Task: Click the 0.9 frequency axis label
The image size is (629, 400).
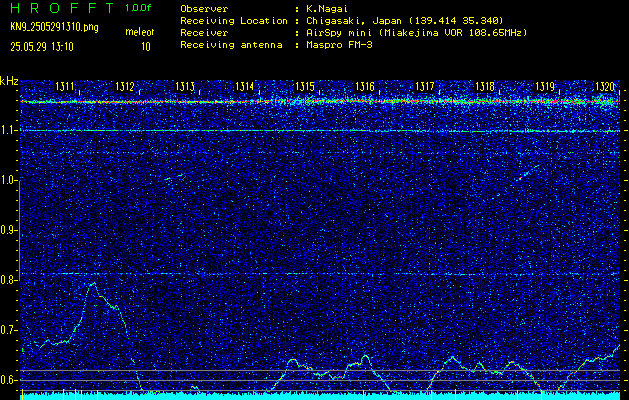Action: 8,230
